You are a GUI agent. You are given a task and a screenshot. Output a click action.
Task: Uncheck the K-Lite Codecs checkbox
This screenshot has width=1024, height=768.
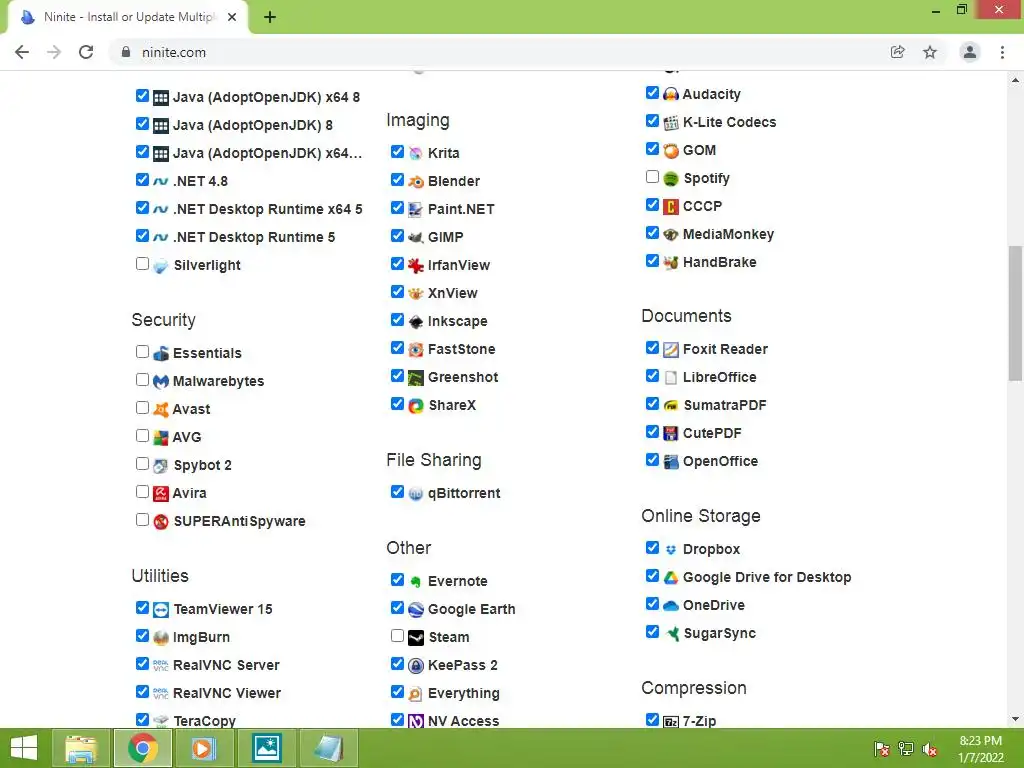pyautogui.click(x=652, y=121)
